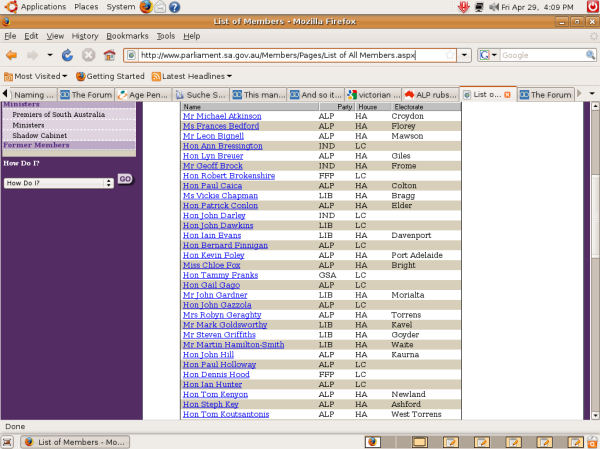Open the Edit menu
The height and width of the screenshot is (449, 600).
31,36
